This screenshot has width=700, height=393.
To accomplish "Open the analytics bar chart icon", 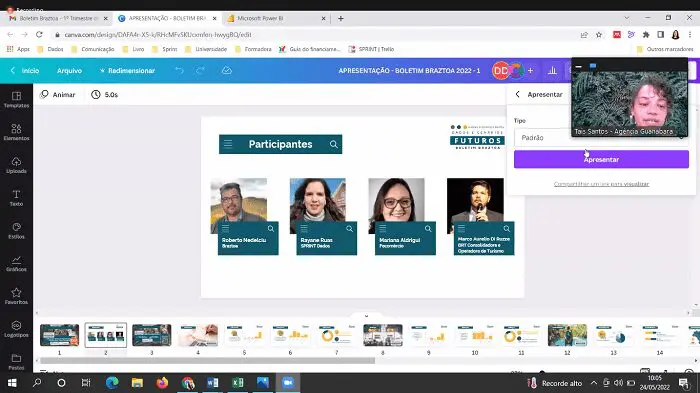I will 552,71.
